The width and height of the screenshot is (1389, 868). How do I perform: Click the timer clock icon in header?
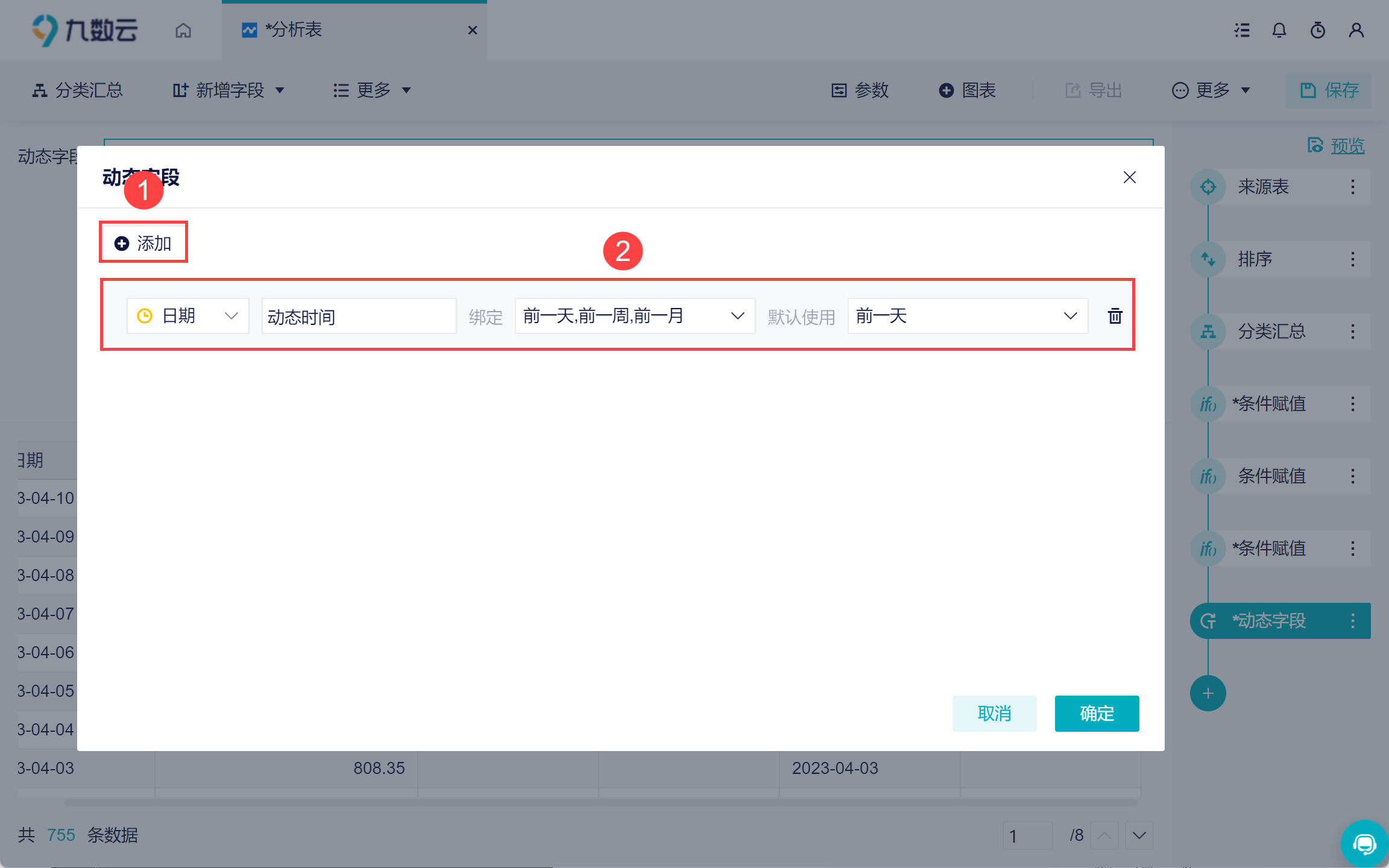click(x=1317, y=30)
